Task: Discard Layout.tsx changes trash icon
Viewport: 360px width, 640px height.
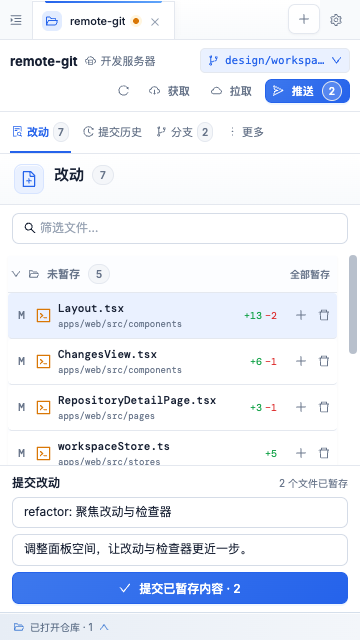Action: (324, 315)
